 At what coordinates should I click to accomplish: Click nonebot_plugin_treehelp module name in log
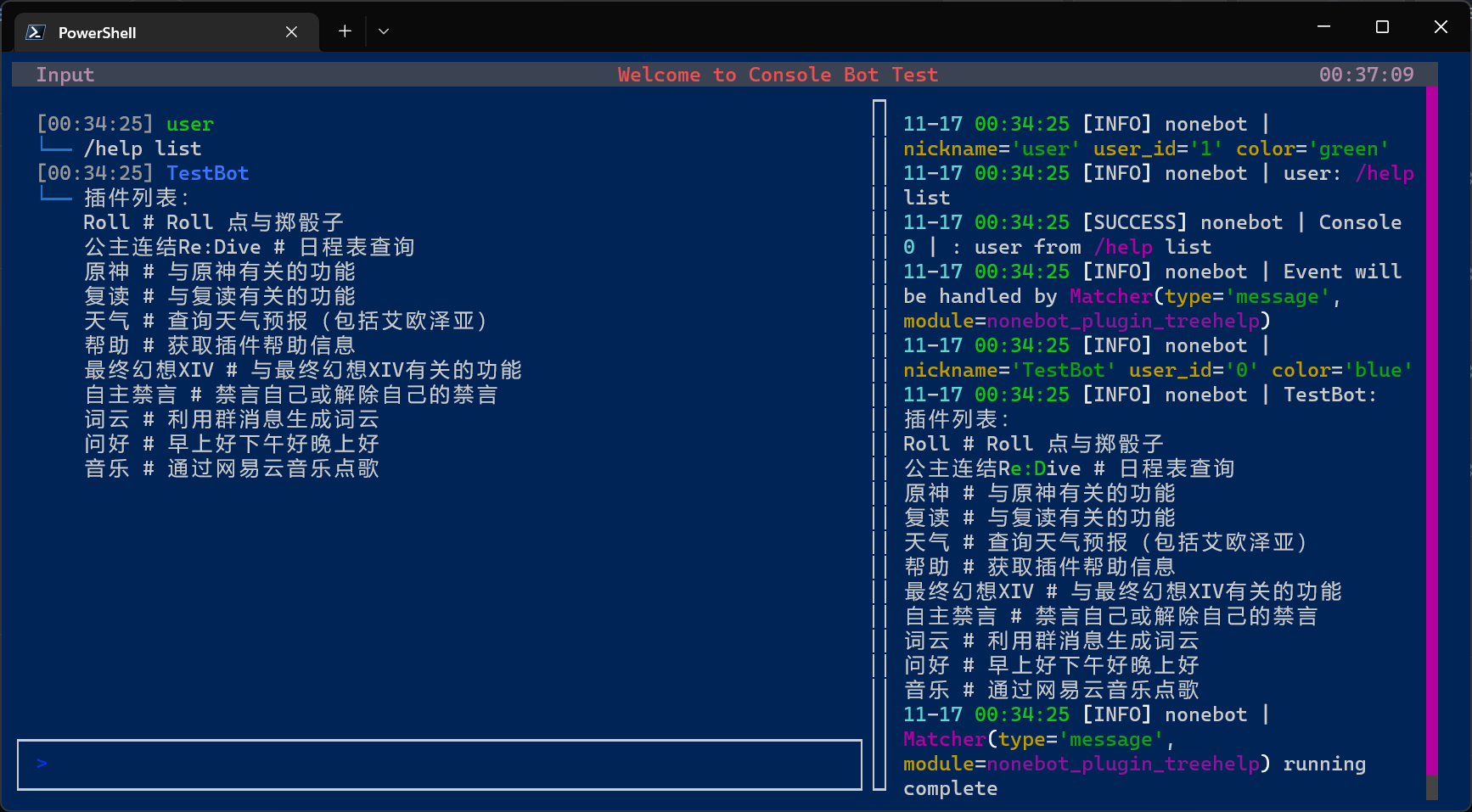point(1125,321)
